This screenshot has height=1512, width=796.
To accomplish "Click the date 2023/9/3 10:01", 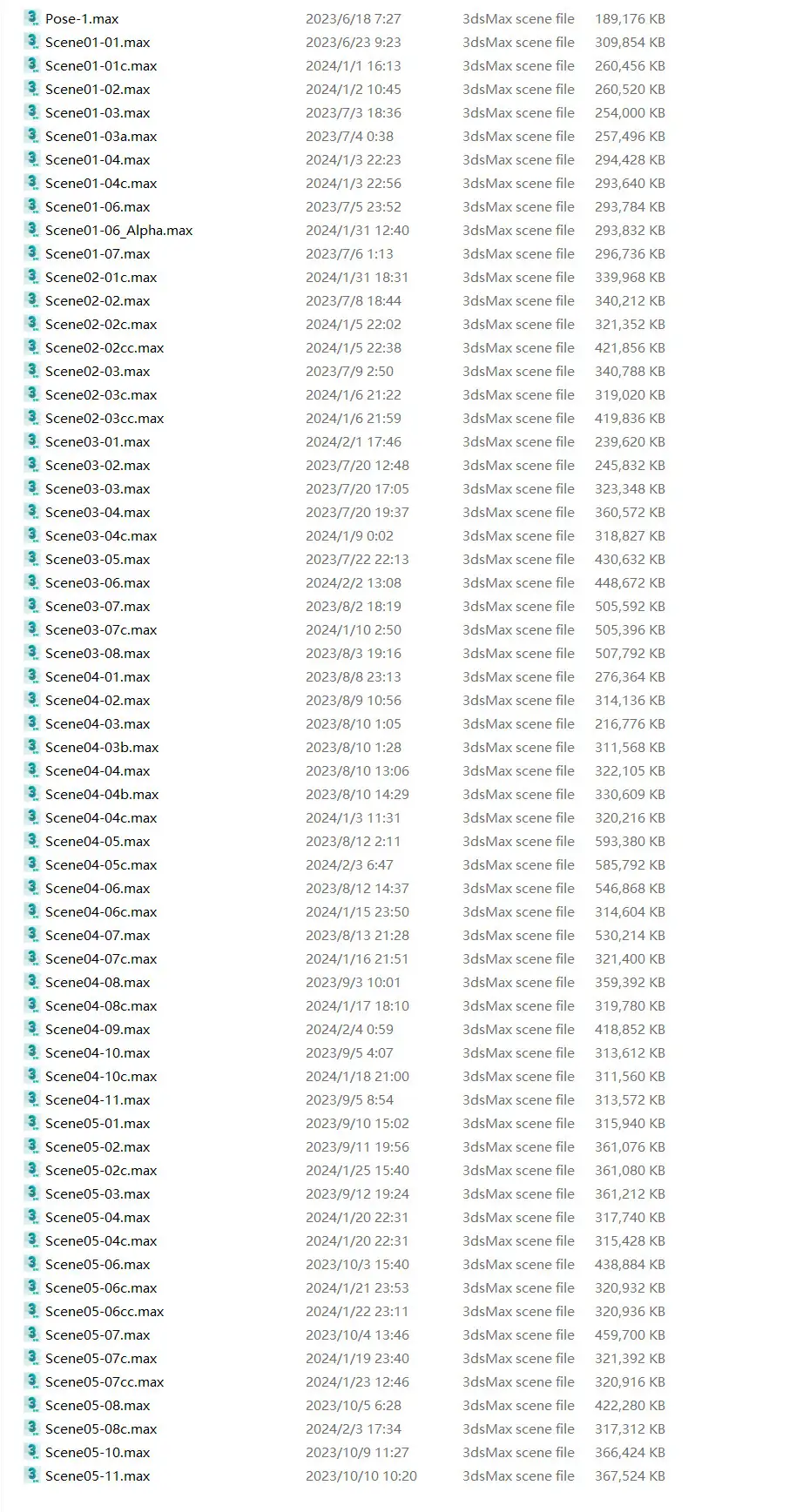I will pos(354,982).
